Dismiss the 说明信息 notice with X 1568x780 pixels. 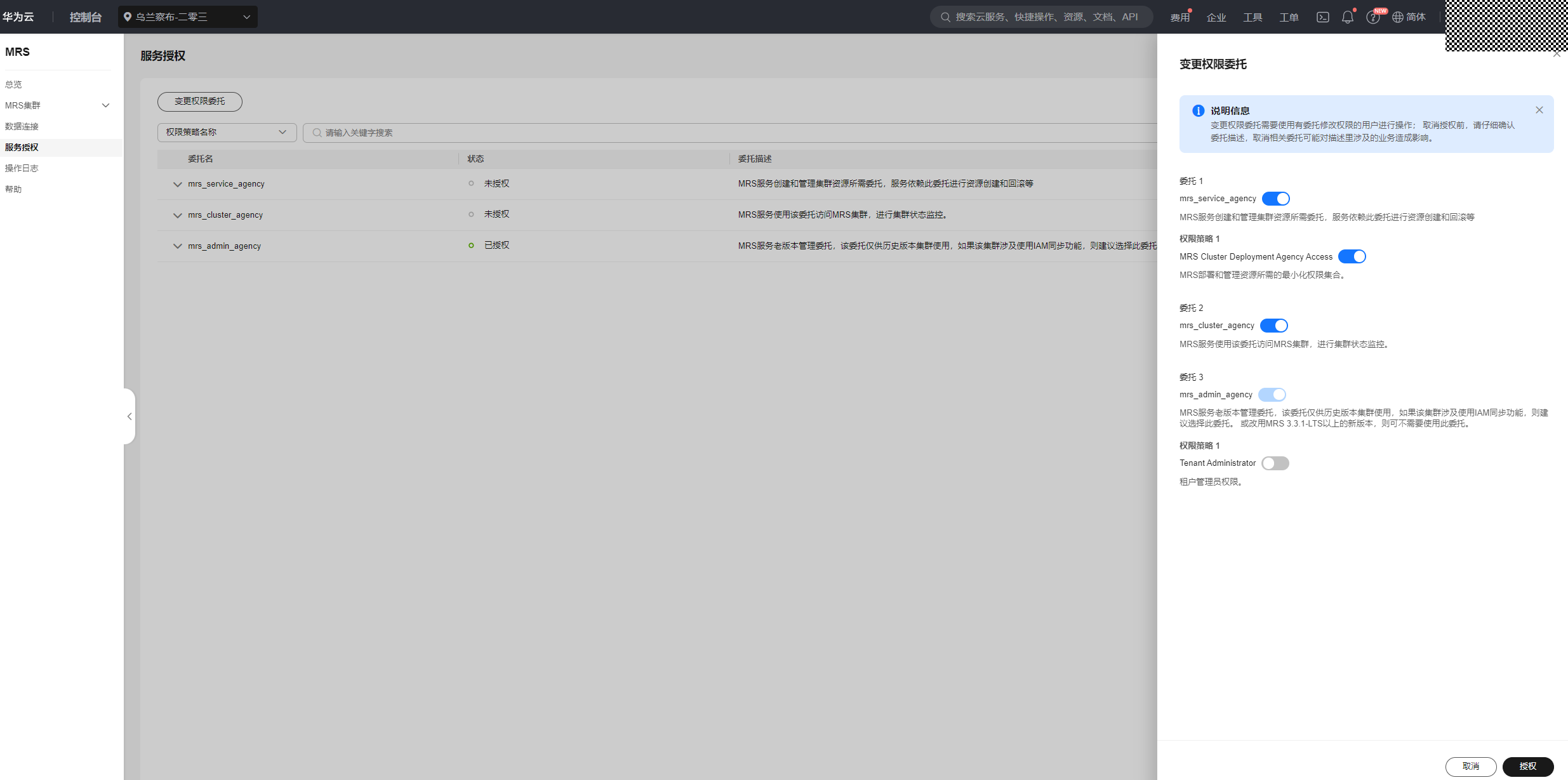point(1539,110)
